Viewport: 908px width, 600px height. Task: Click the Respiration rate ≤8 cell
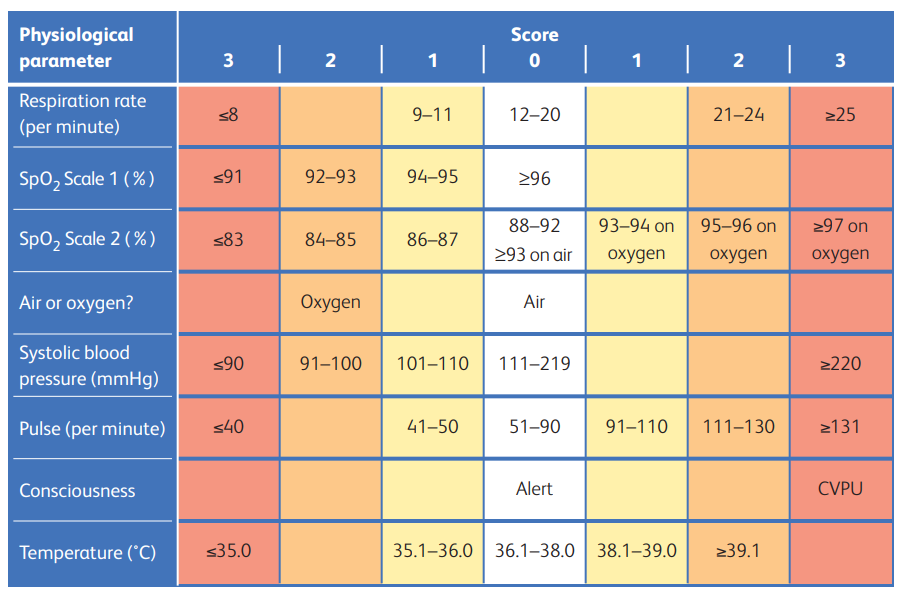pos(229,115)
